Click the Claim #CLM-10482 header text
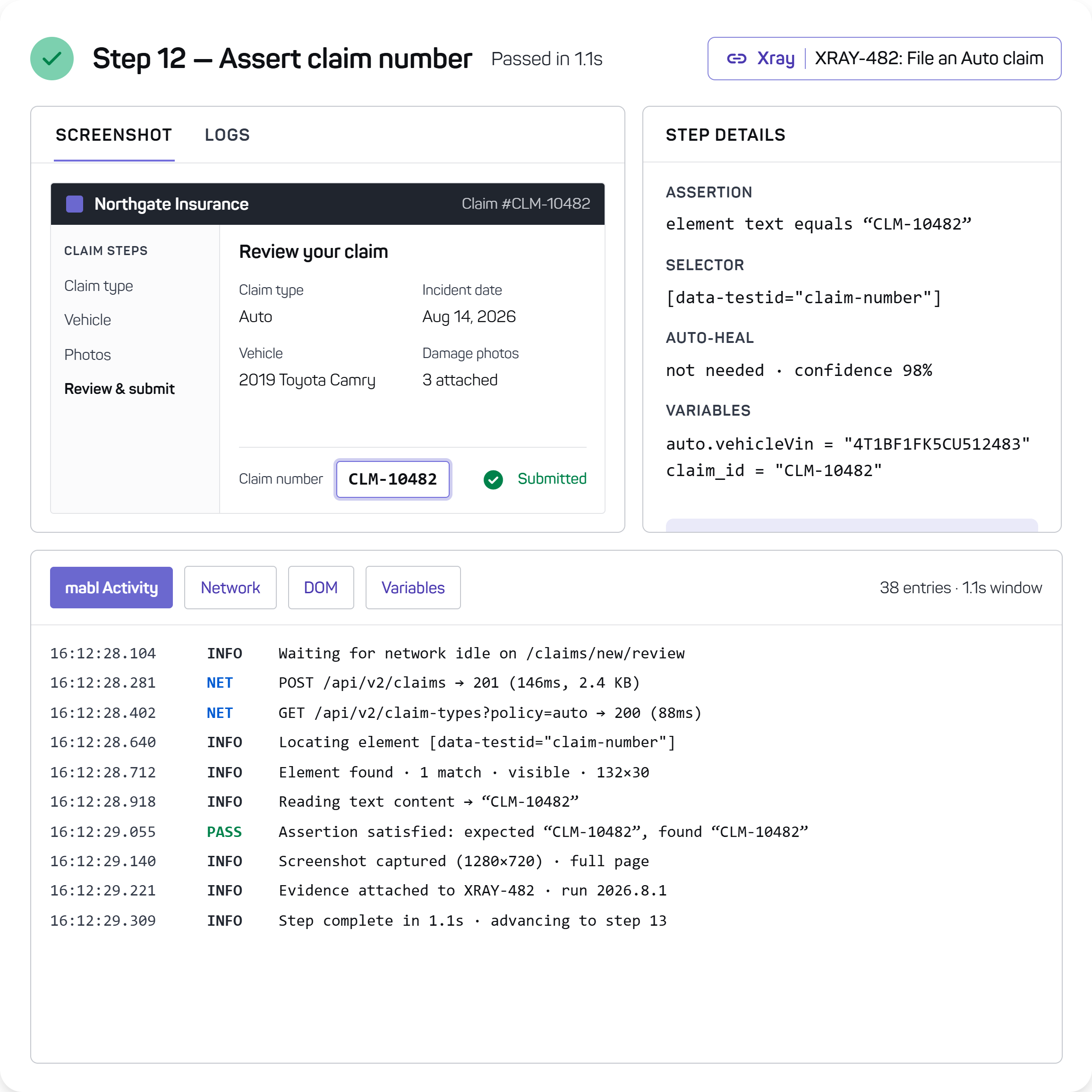 tap(526, 204)
